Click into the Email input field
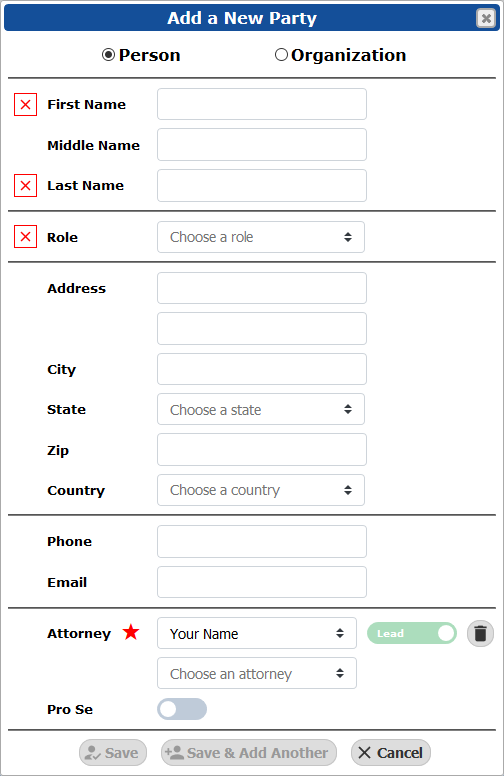504x776 pixels. click(262, 582)
